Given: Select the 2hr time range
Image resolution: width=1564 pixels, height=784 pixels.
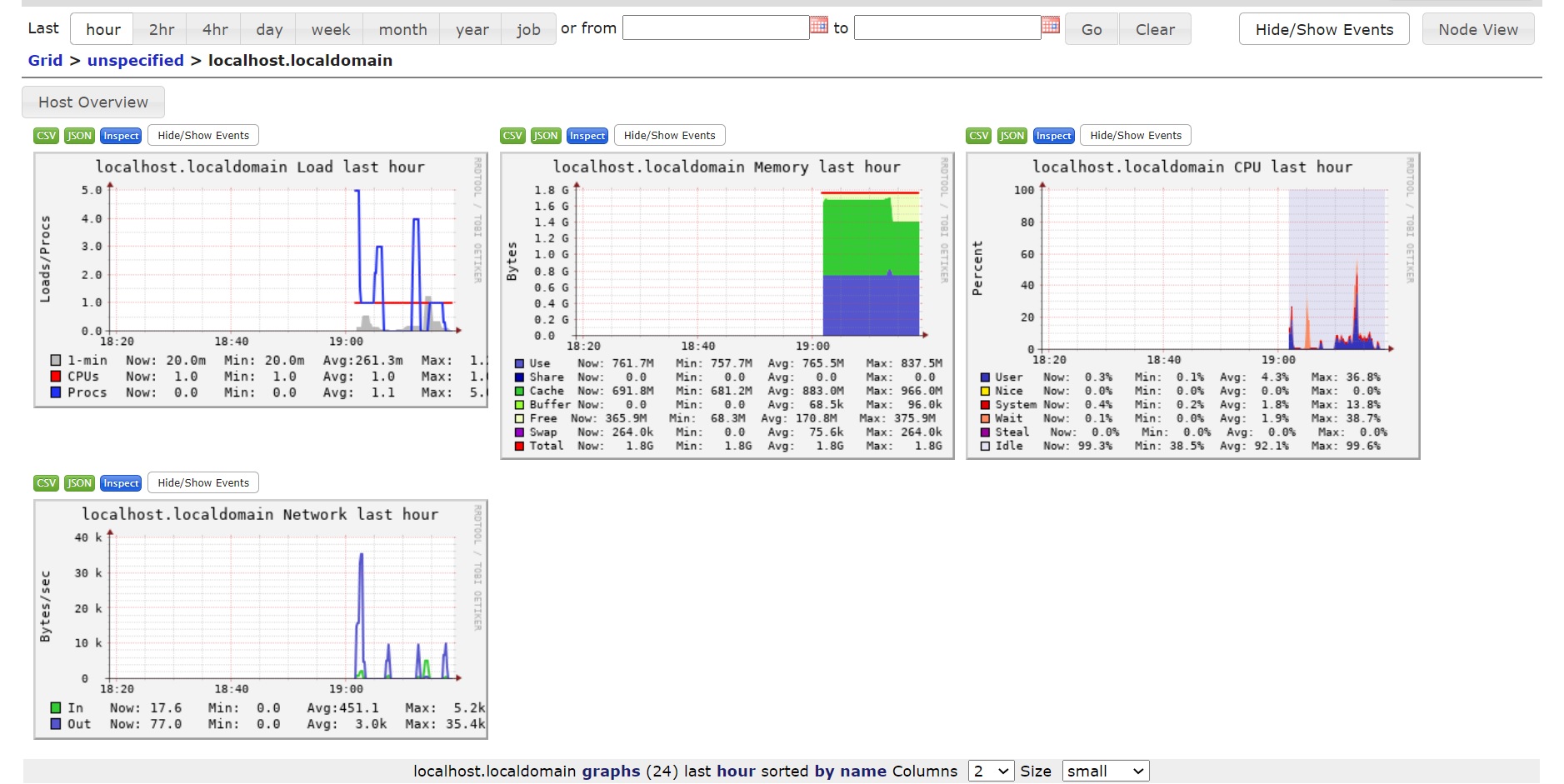Looking at the screenshot, I should (x=161, y=29).
